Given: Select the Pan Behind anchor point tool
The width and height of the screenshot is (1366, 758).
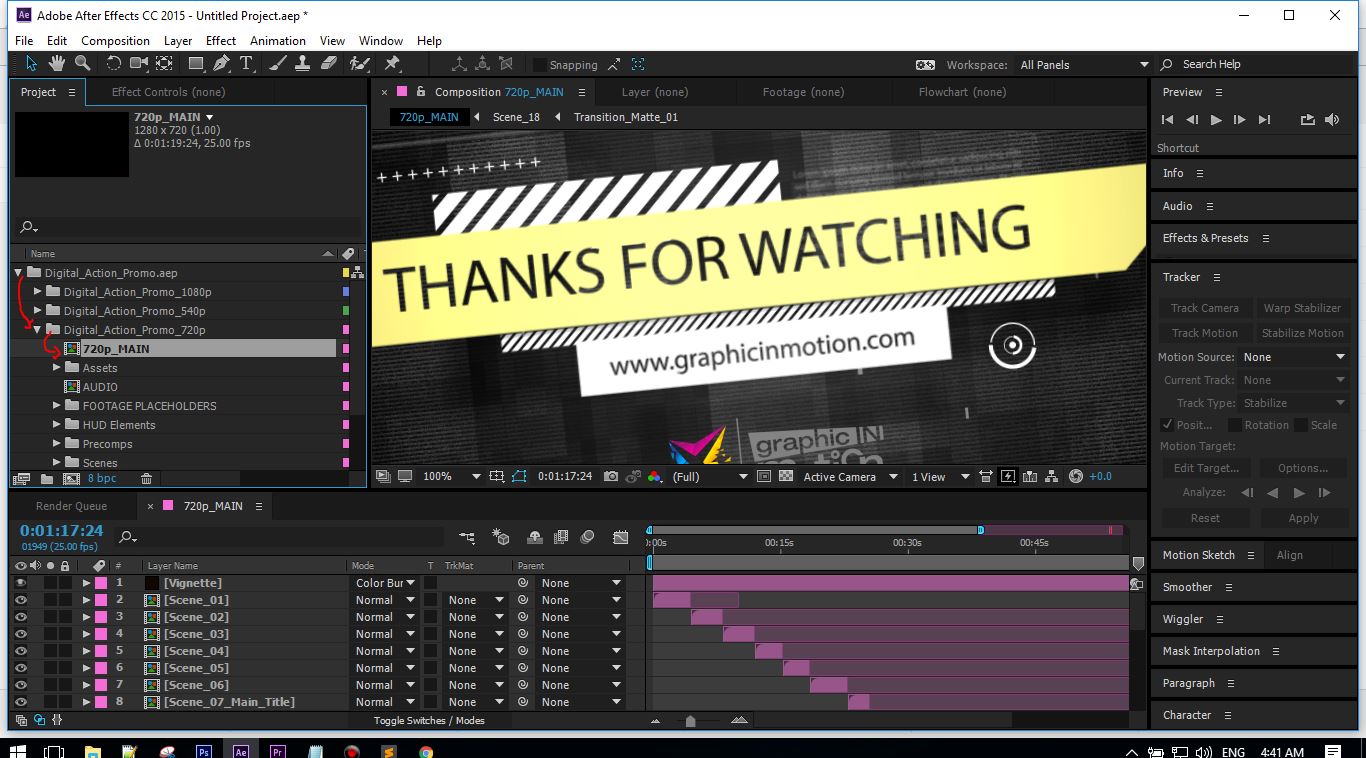Looking at the screenshot, I should click(x=165, y=63).
